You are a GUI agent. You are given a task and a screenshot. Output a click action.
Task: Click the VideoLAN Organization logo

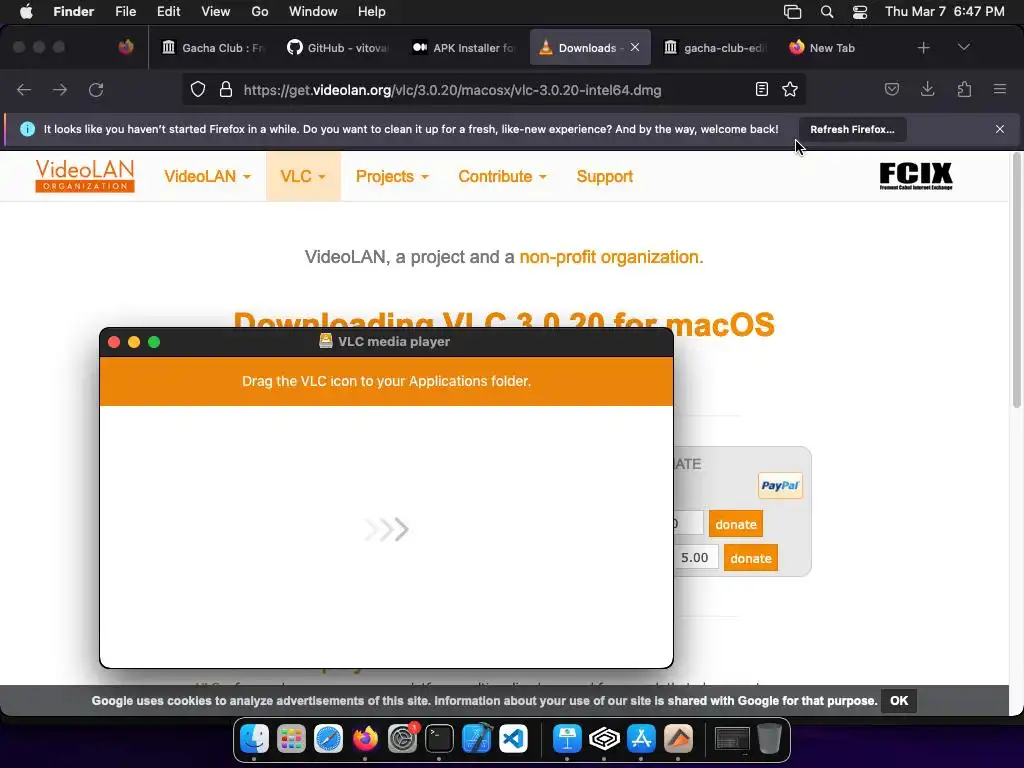point(85,176)
